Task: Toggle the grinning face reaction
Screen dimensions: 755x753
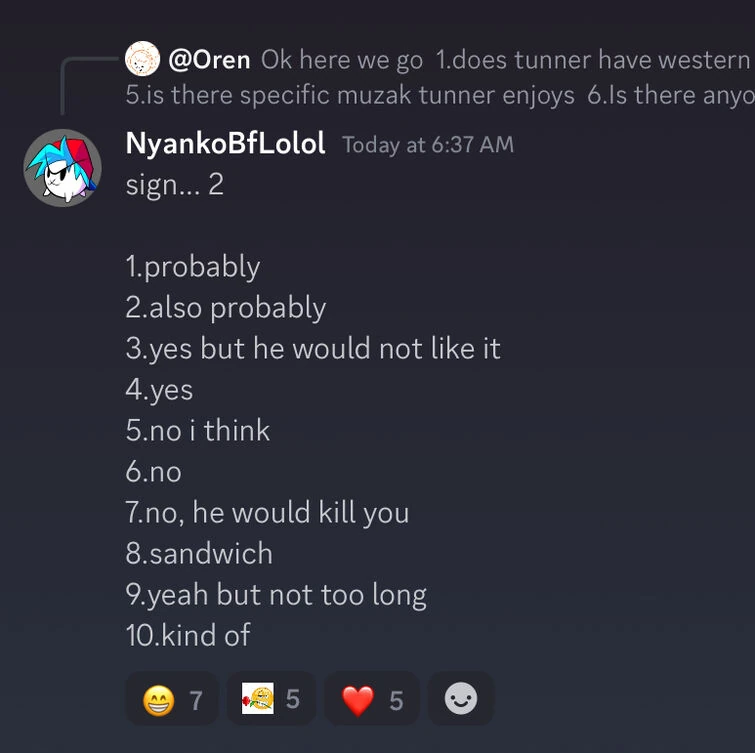Action: 172,700
